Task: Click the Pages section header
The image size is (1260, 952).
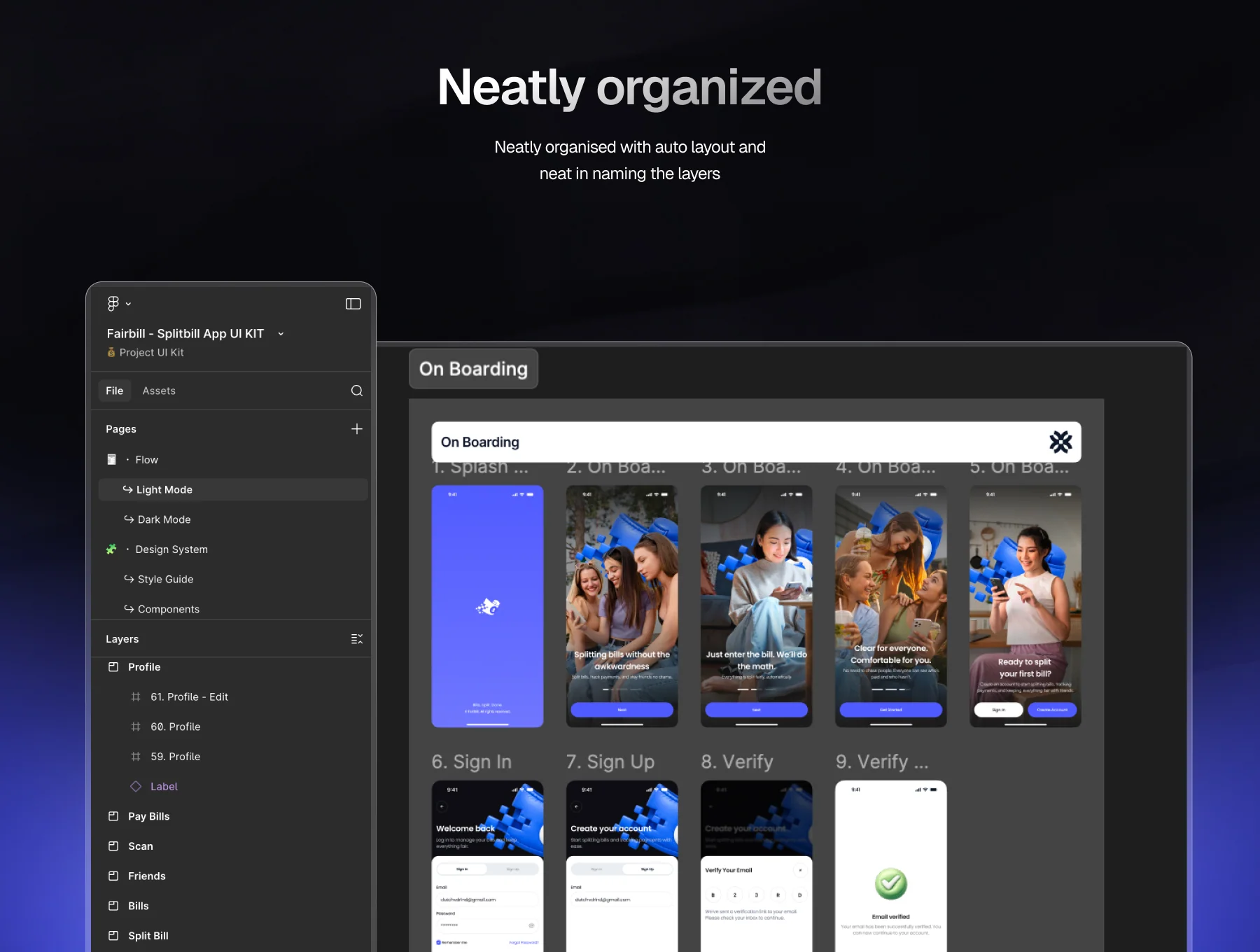Action: [121, 429]
